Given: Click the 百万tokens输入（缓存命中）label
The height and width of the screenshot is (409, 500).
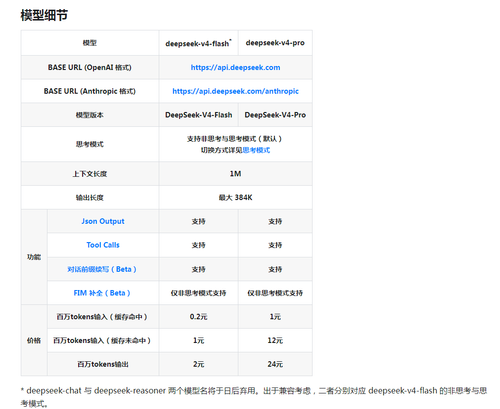Looking at the screenshot, I should click(x=102, y=317).
